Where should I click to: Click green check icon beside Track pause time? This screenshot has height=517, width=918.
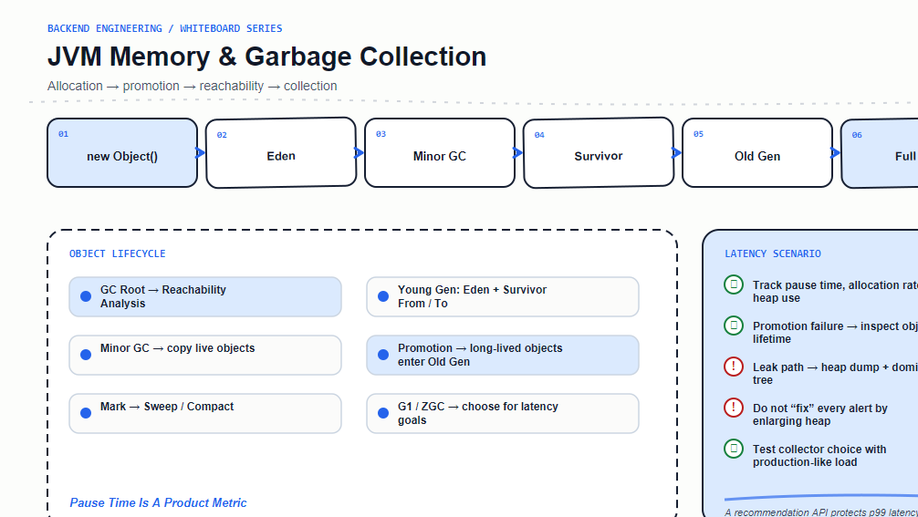coord(734,285)
